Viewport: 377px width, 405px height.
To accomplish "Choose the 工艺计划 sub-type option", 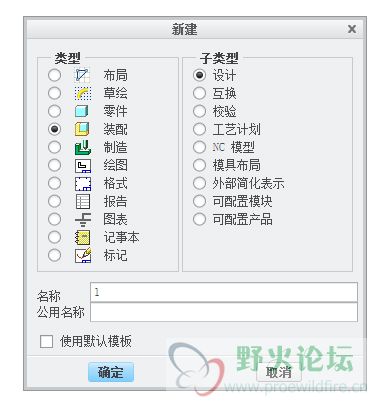I will pyautogui.click(x=199, y=129).
